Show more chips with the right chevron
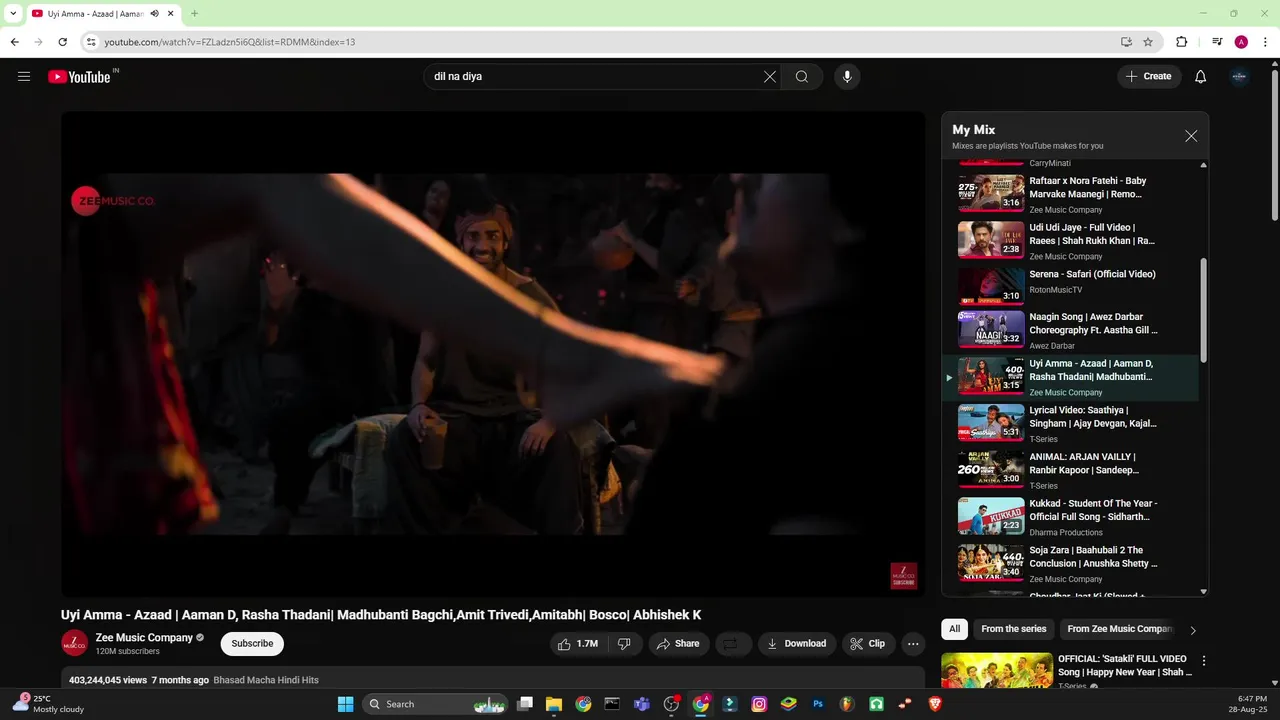This screenshot has height=720, width=1280. point(1193,630)
